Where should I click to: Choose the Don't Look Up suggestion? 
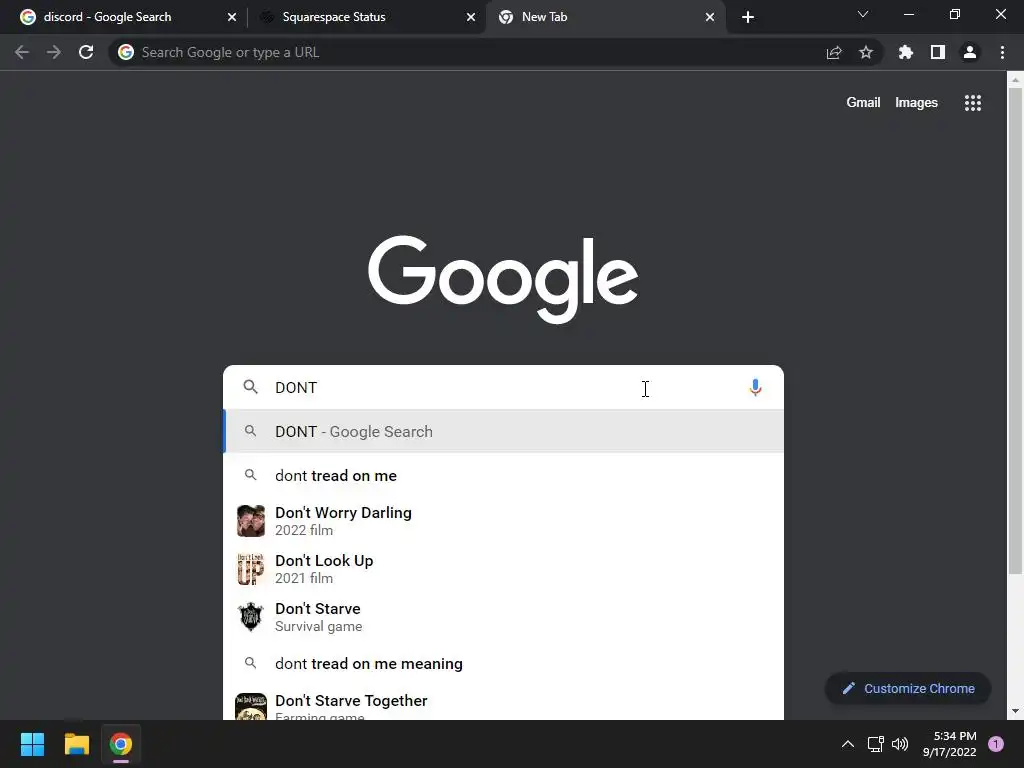(503, 569)
